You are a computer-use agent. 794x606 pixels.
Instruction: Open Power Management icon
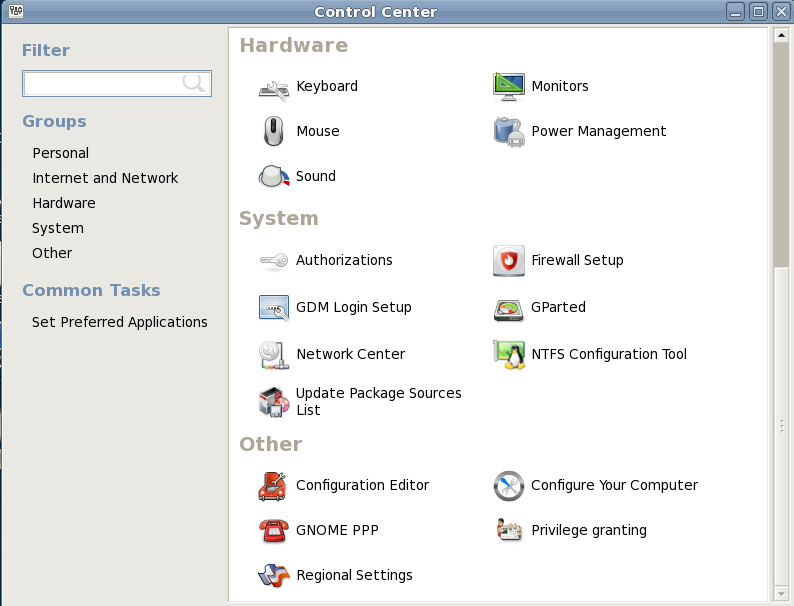pos(508,131)
